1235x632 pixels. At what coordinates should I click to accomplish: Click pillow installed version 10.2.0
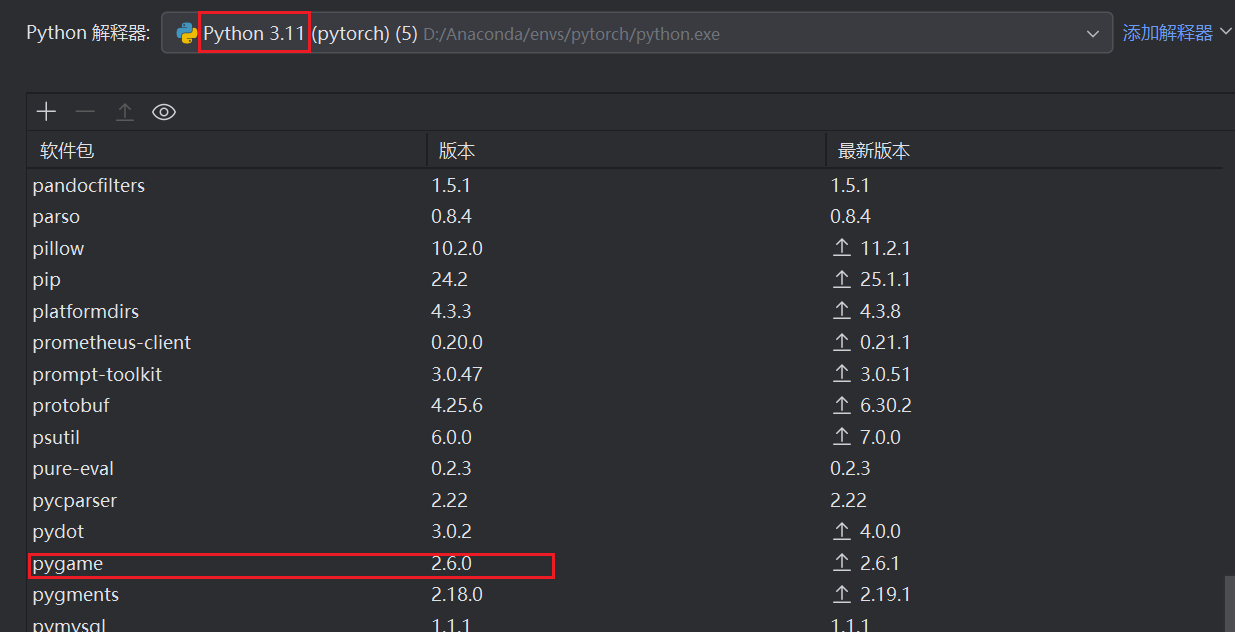pos(457,248)
